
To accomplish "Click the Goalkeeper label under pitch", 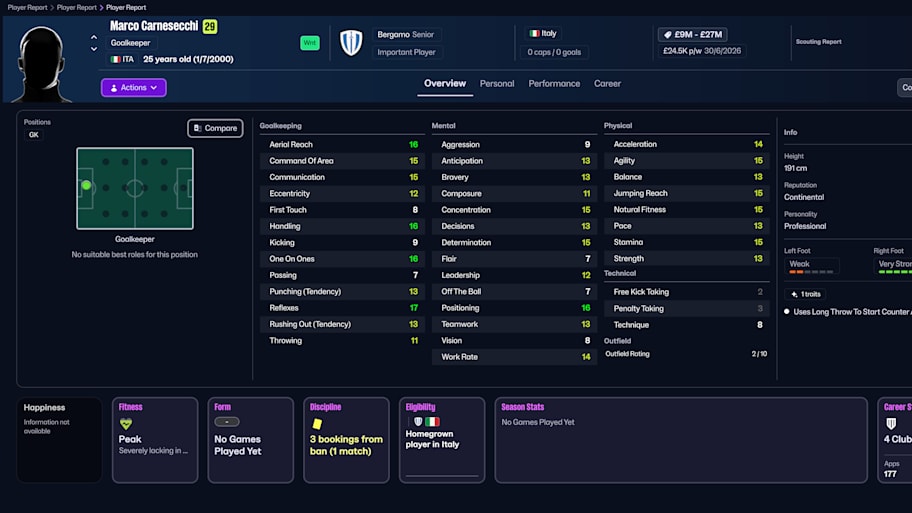I will tap(134, 239).
